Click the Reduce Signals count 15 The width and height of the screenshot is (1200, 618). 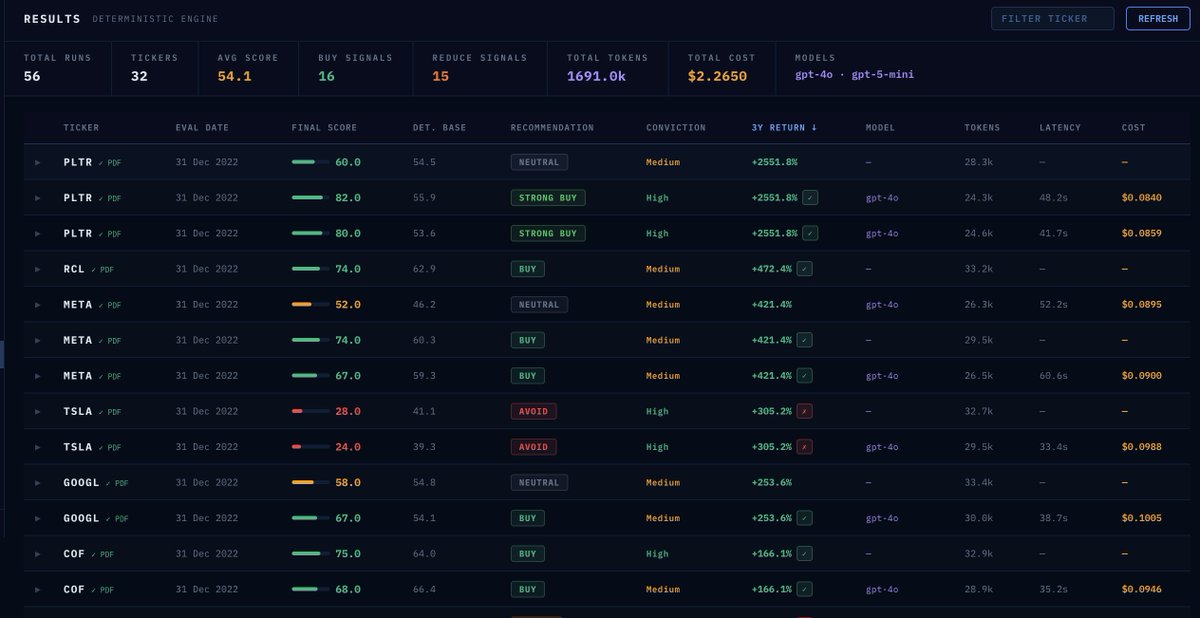click(x=441, y=76)
